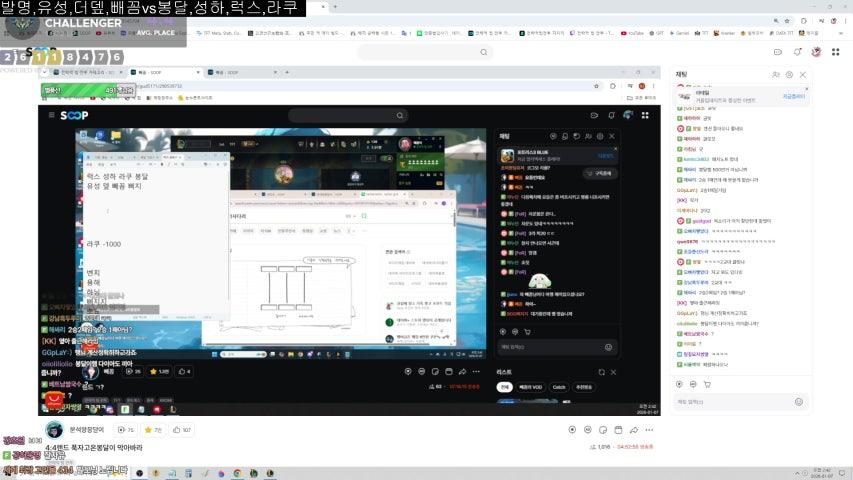853x480 pixels.
Task: Open the inner SOOP apps grid icon
Action: pyautogui.click(x=645, y=115)
